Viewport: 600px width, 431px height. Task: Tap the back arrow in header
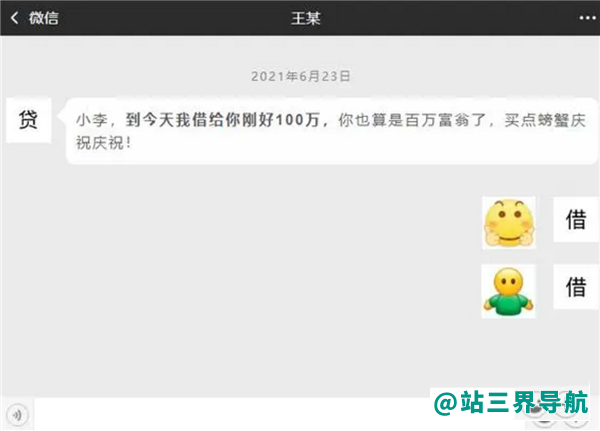[x=15, y=18]
